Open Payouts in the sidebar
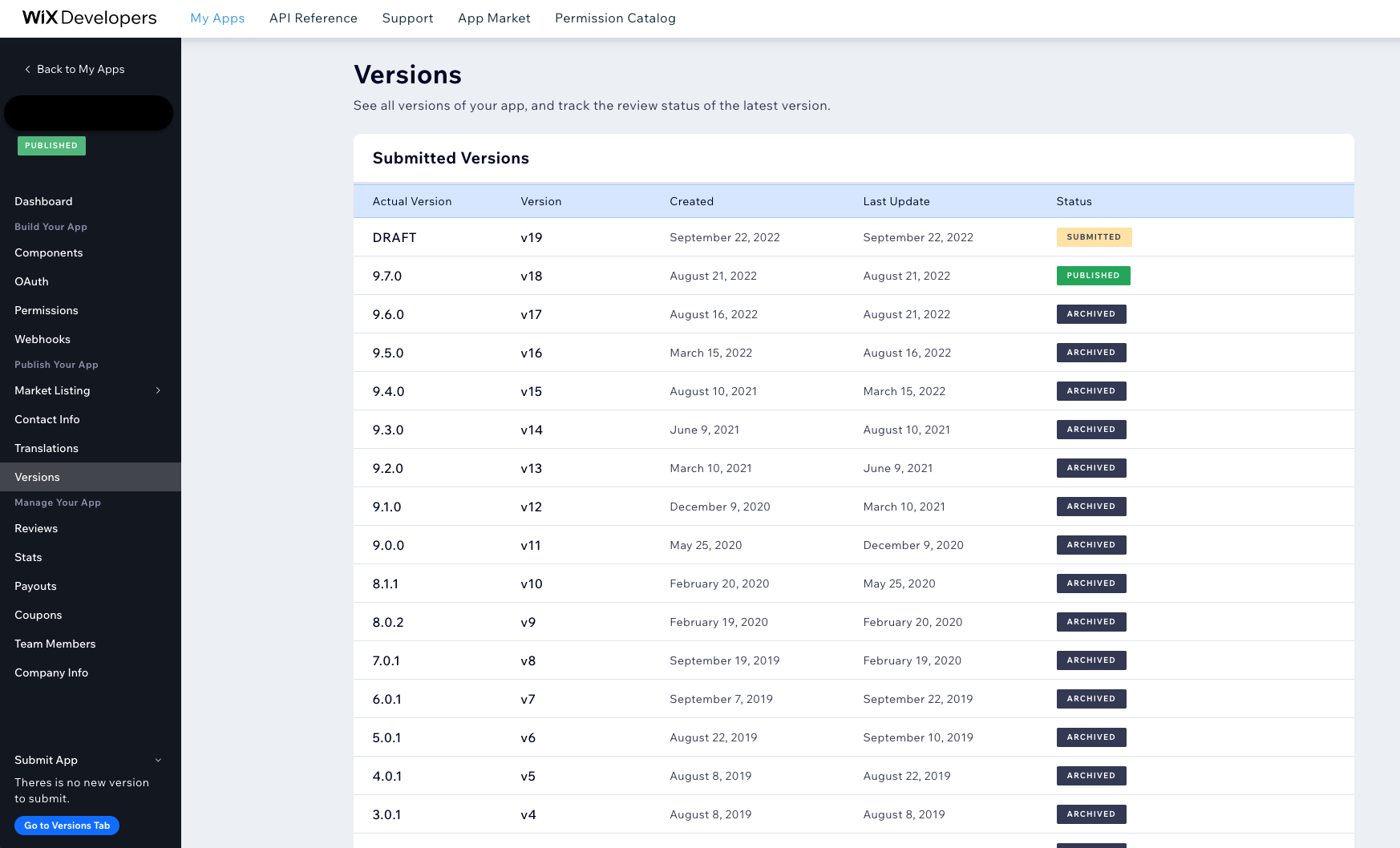The image size is (1400, 848). [x=35, y=586]
